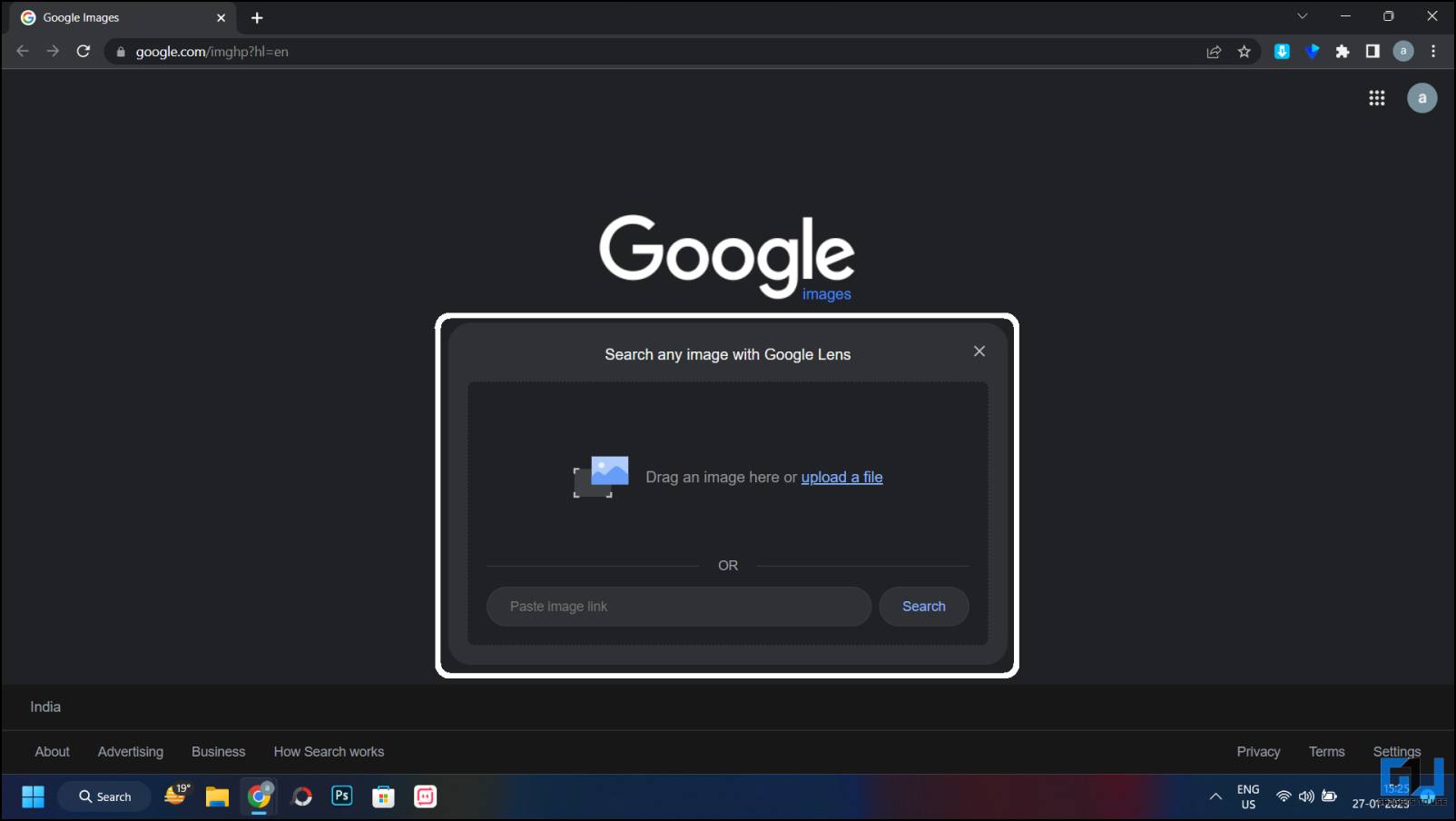Open Microsoft Store from taskbar
Image resolution: width=1456 pixels, height=821 pixels.
[x=383, y=796]
